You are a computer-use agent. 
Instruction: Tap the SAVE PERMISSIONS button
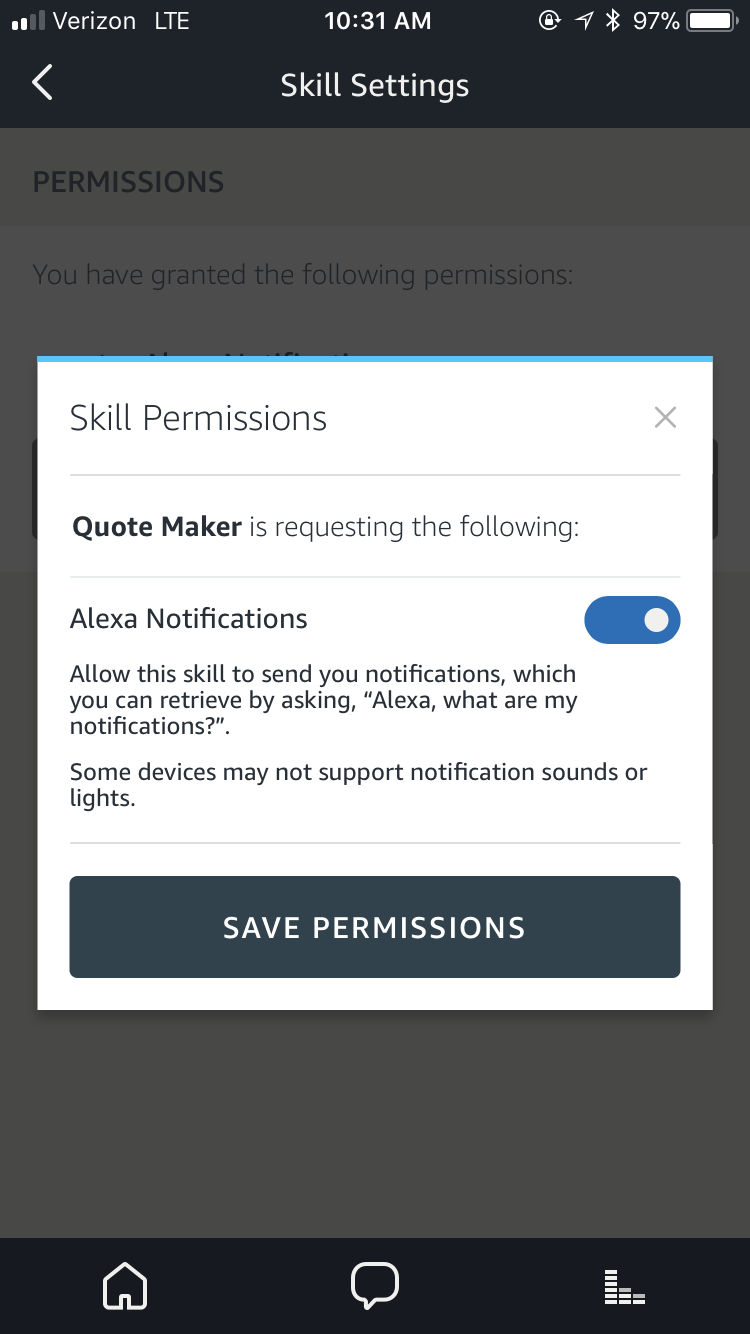(x=374, y=927)
